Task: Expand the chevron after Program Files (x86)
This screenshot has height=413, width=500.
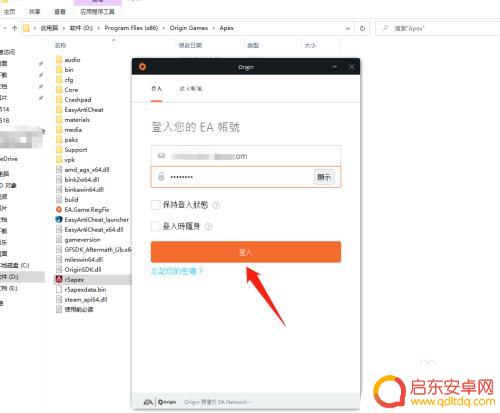Action: pyautogui.click(x=164, y=28)
